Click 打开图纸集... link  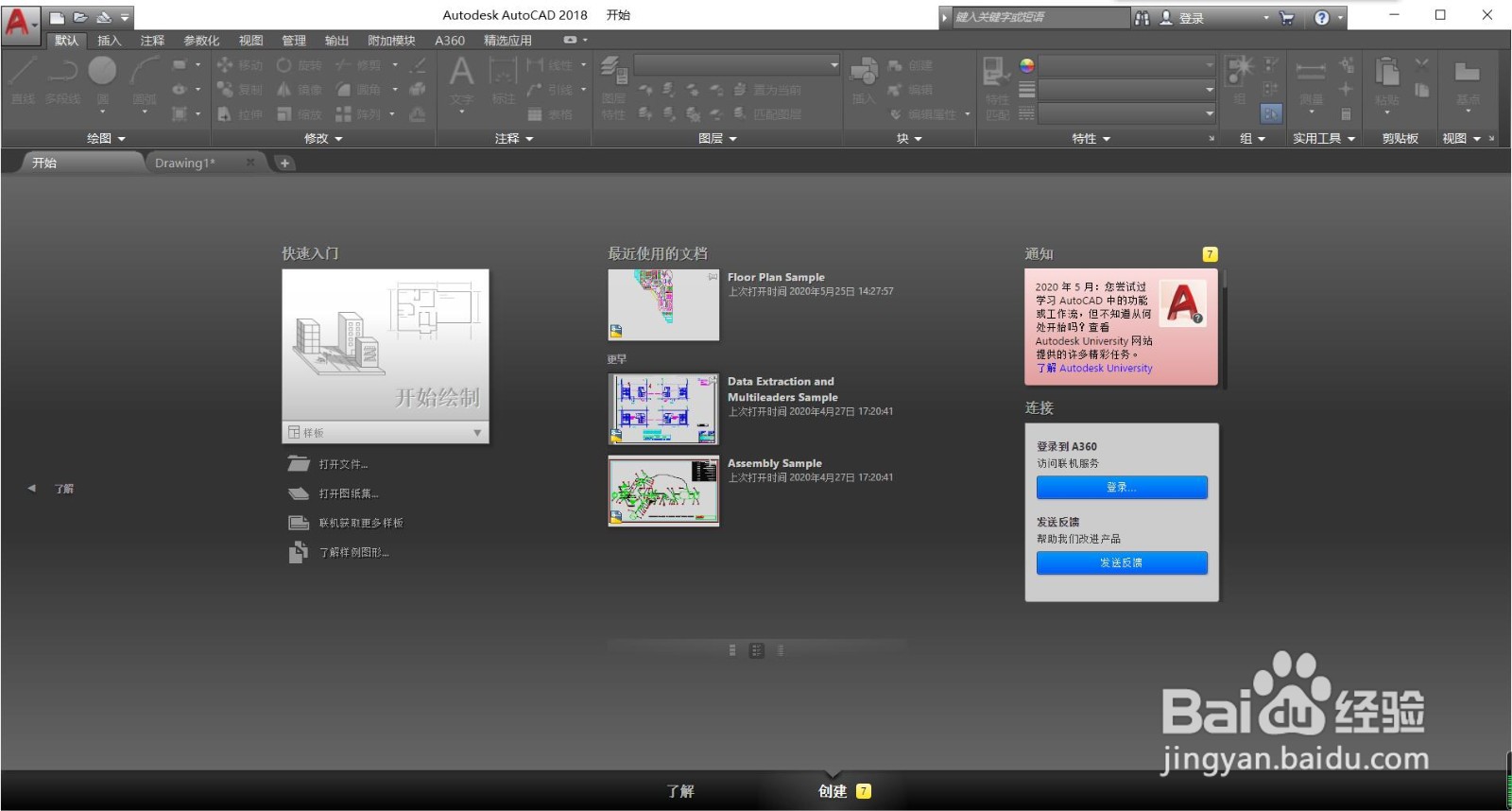pos(348,493)
